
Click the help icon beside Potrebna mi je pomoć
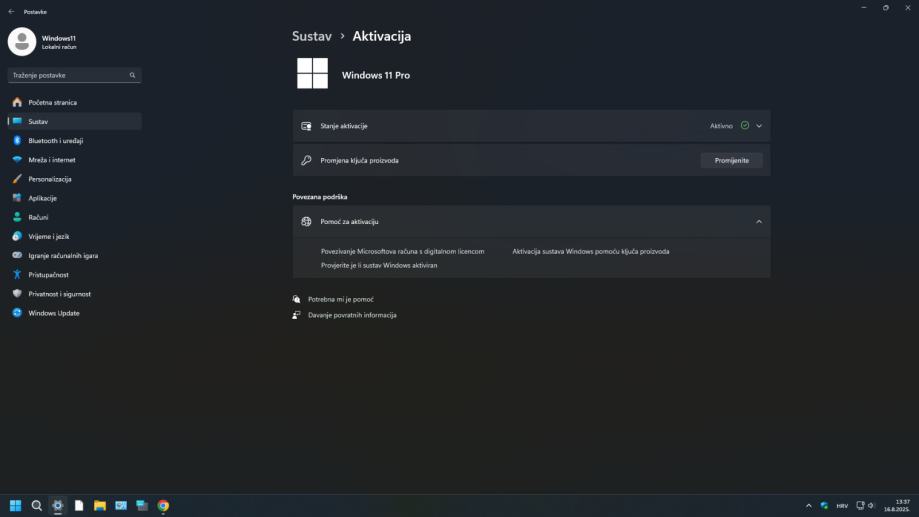(297, 300)
